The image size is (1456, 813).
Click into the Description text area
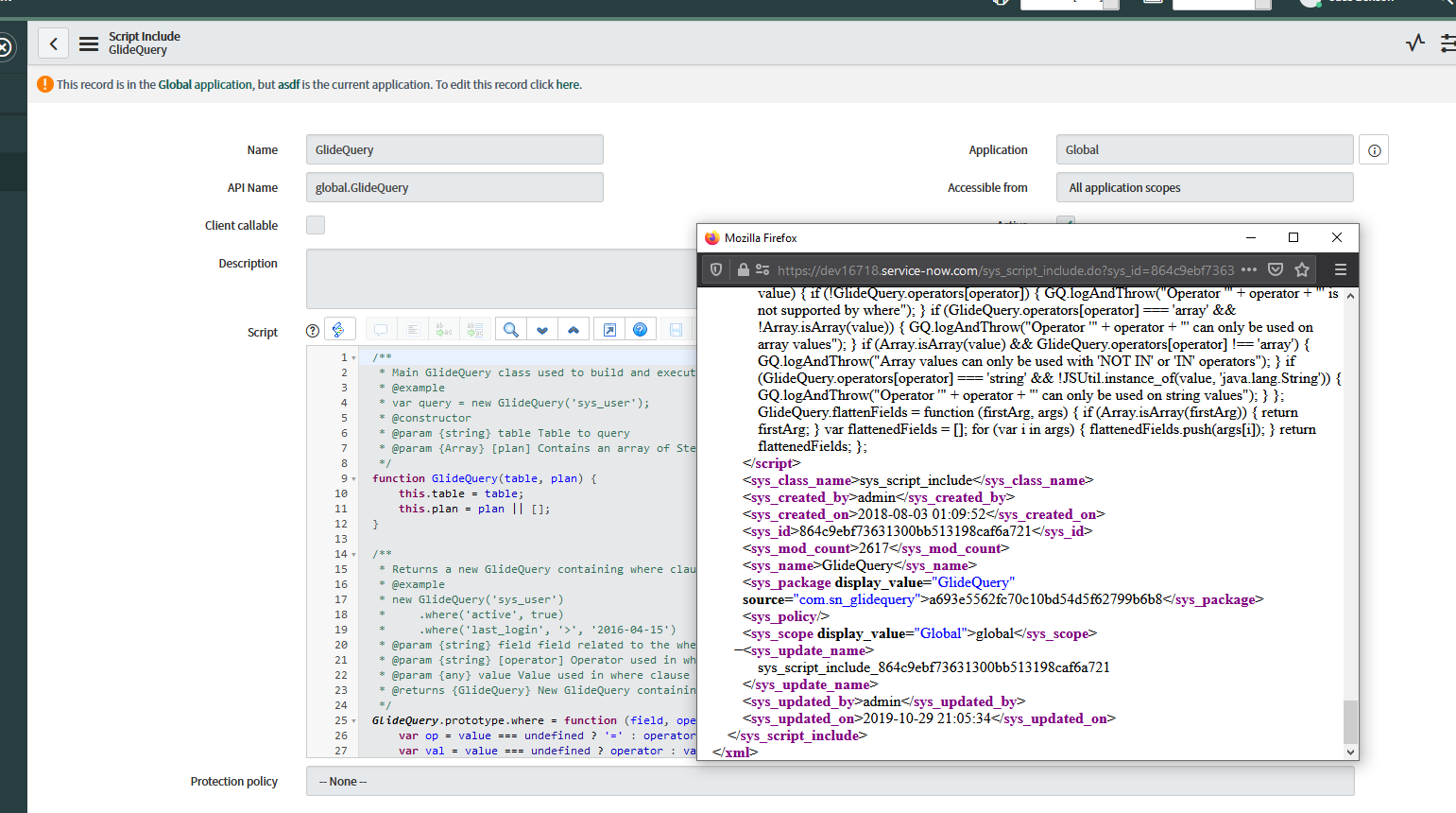501,278
